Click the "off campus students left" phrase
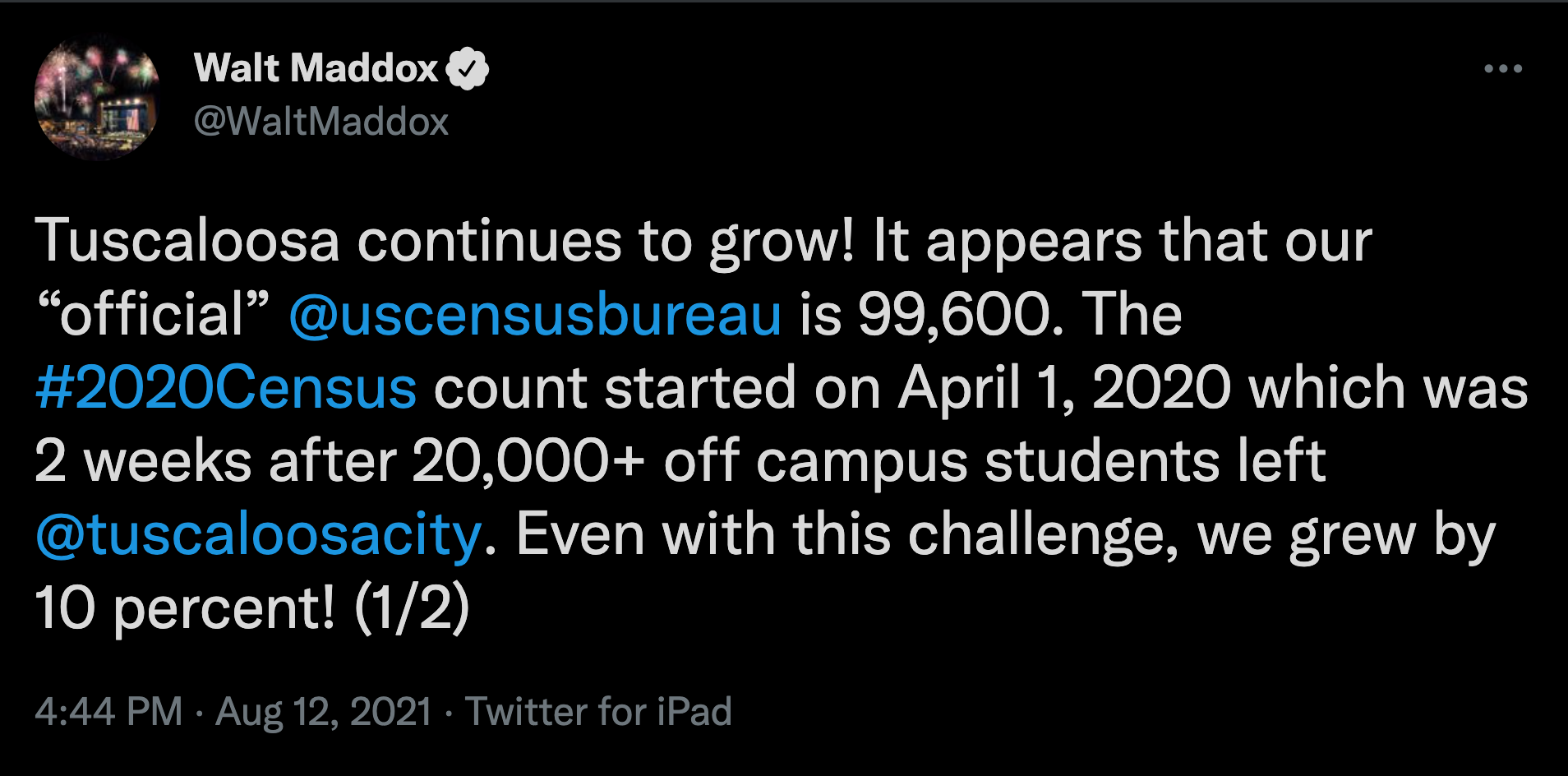This screenshot has width=1568, height=776. pyautogui.click(x=994, y=461)
